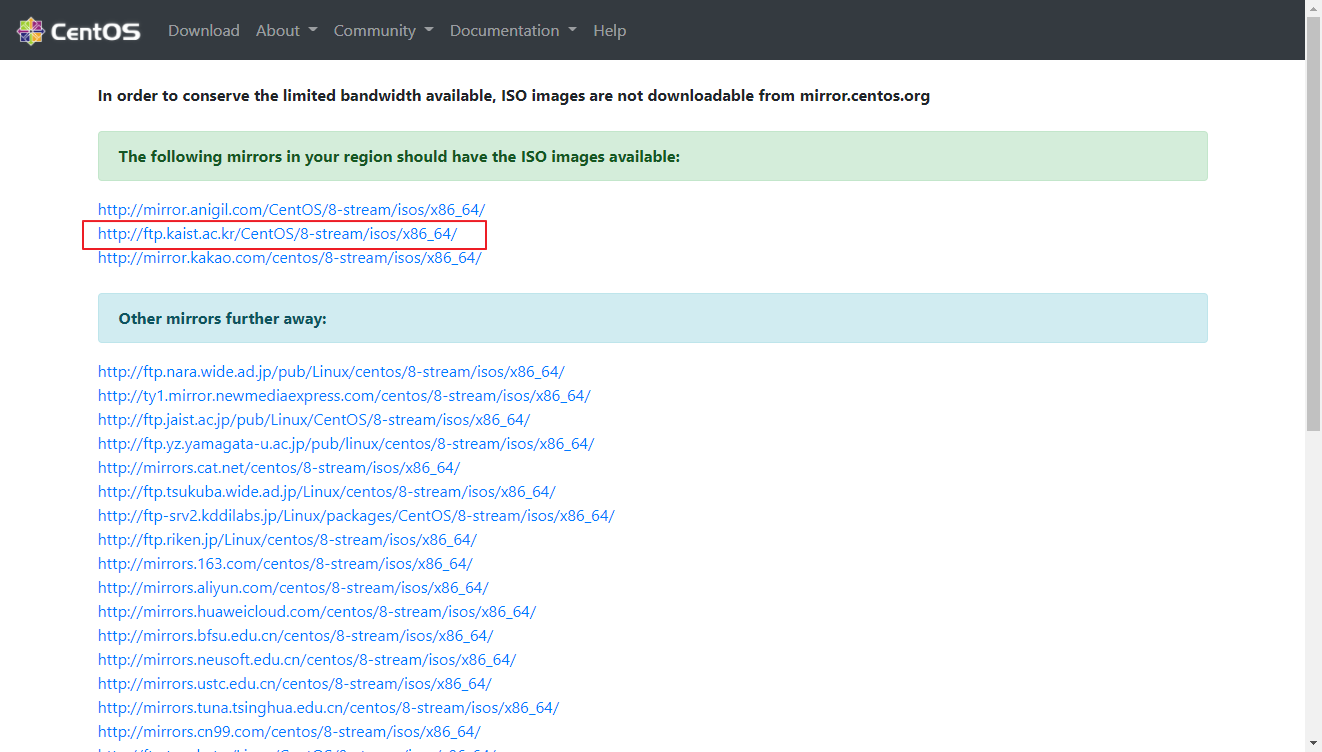Open the ftp.kaist.ac.kr mirror link

[x=277, y=234]
